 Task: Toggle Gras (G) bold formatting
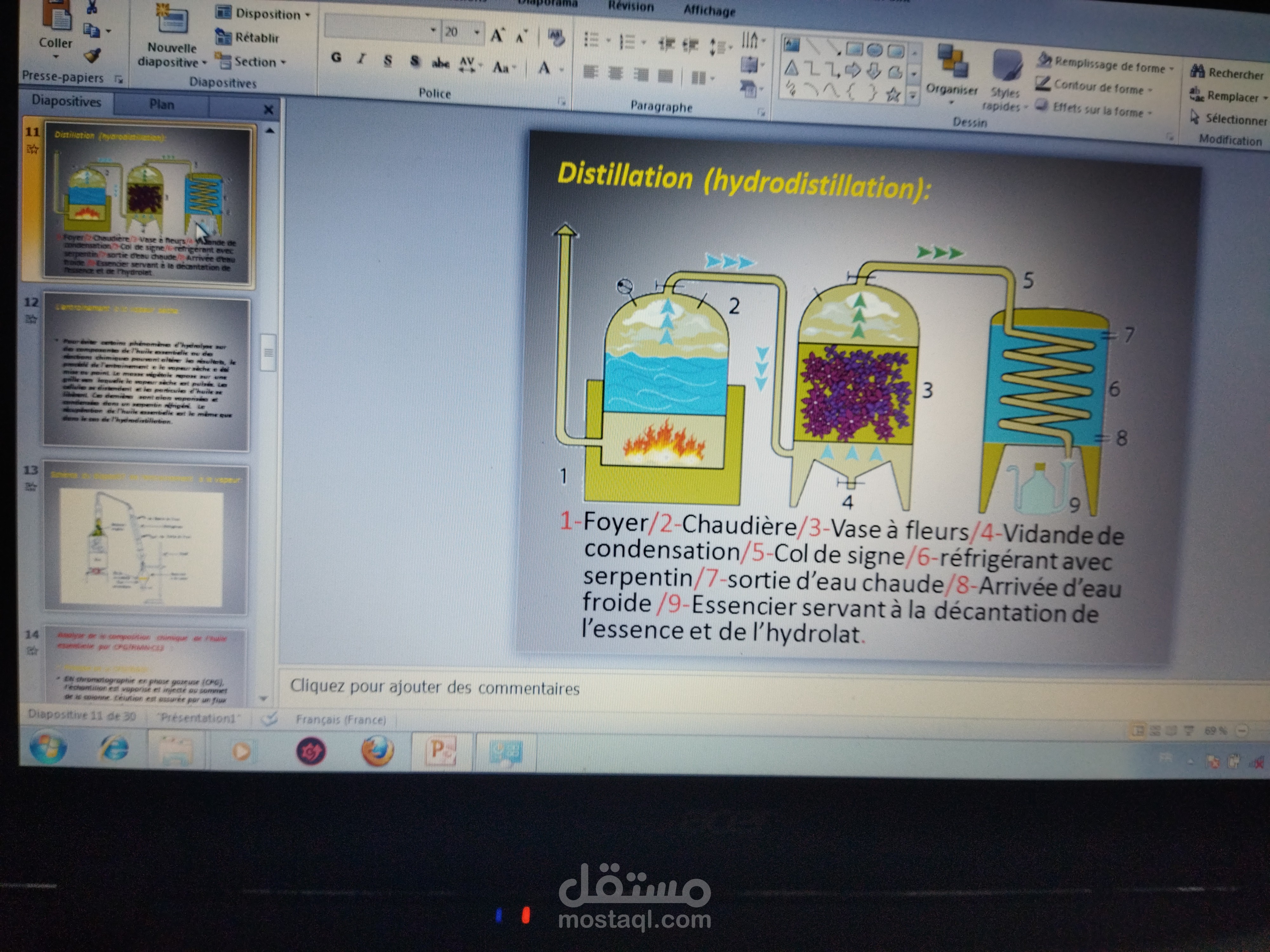pos(337,57)
